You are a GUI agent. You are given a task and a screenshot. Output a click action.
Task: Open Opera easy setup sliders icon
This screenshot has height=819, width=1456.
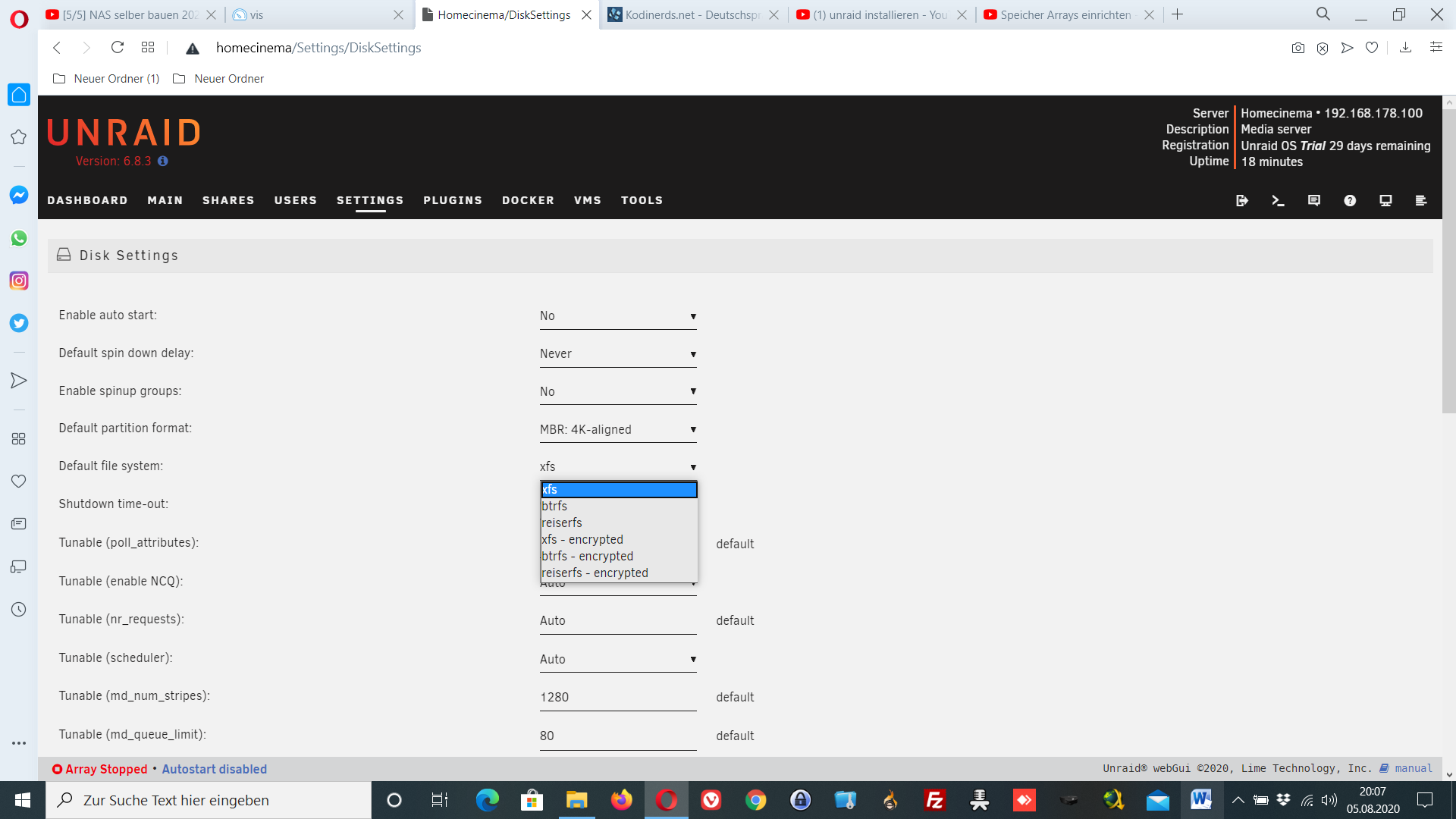point(1436,47)
